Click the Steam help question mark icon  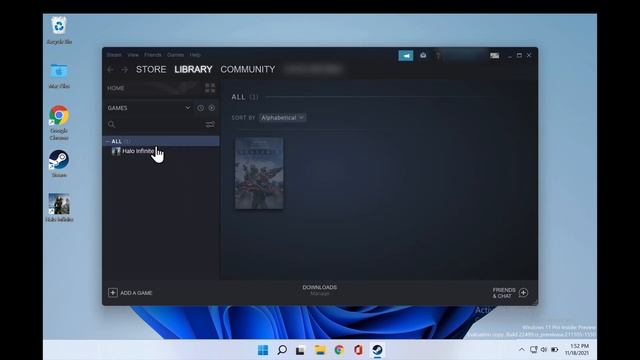point(438,56)
